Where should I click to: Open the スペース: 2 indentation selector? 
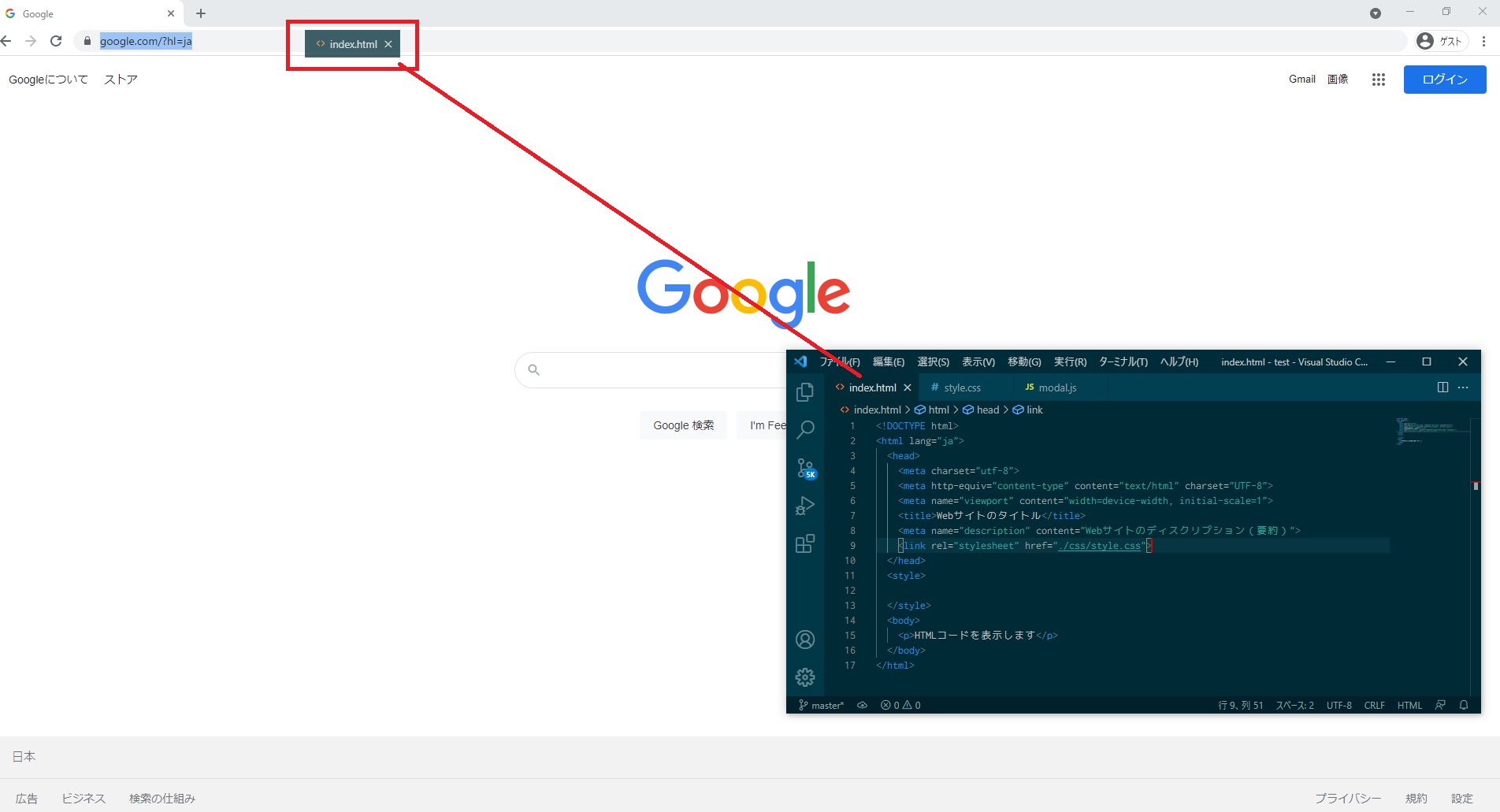(x=1295, y=706)
